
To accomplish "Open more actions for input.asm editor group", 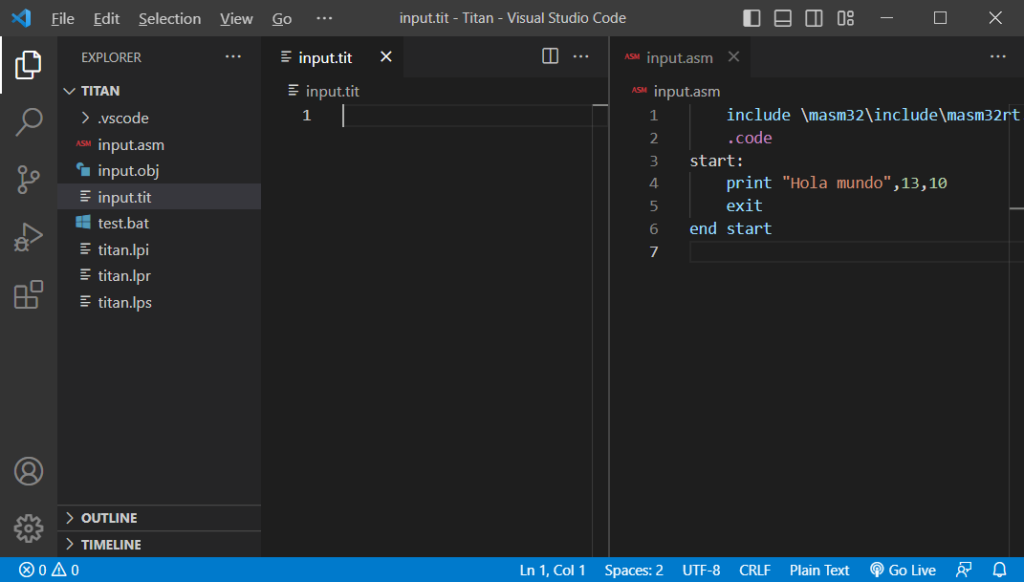I will tap(998, 57).
